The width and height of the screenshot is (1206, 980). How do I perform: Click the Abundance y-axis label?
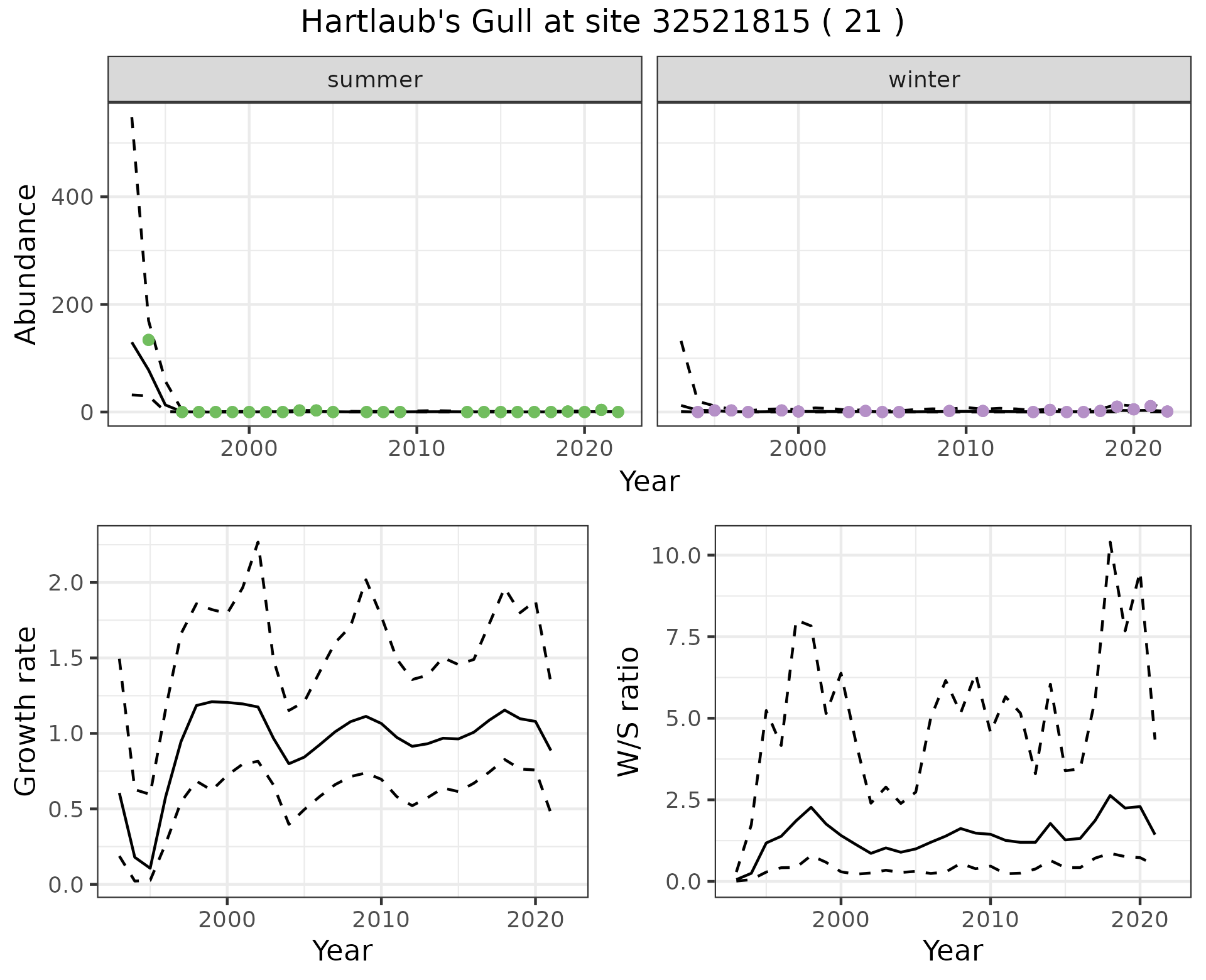click(26, 264)
